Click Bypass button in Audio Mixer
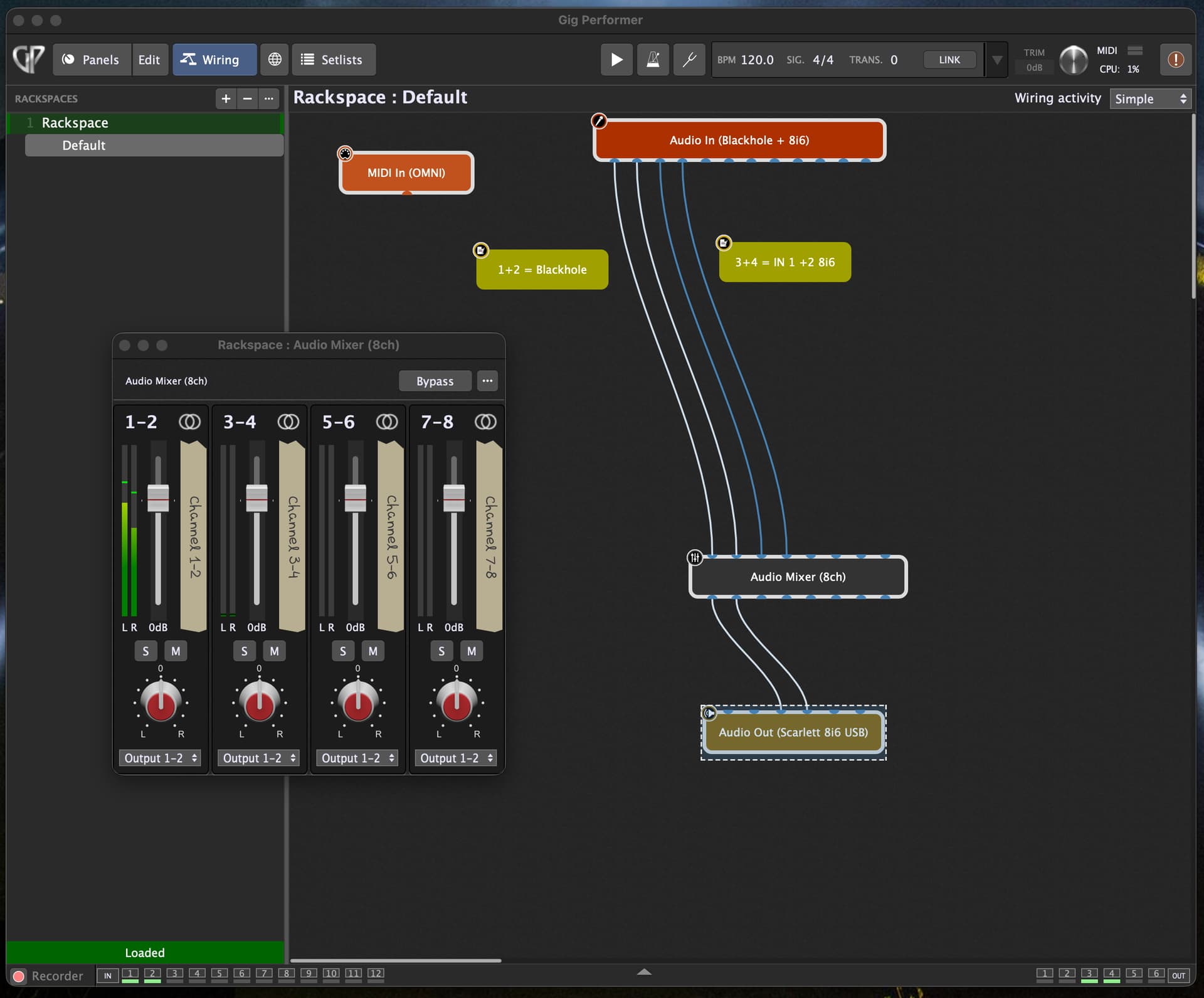This screenshot has height=998, width=1204. 435,381
